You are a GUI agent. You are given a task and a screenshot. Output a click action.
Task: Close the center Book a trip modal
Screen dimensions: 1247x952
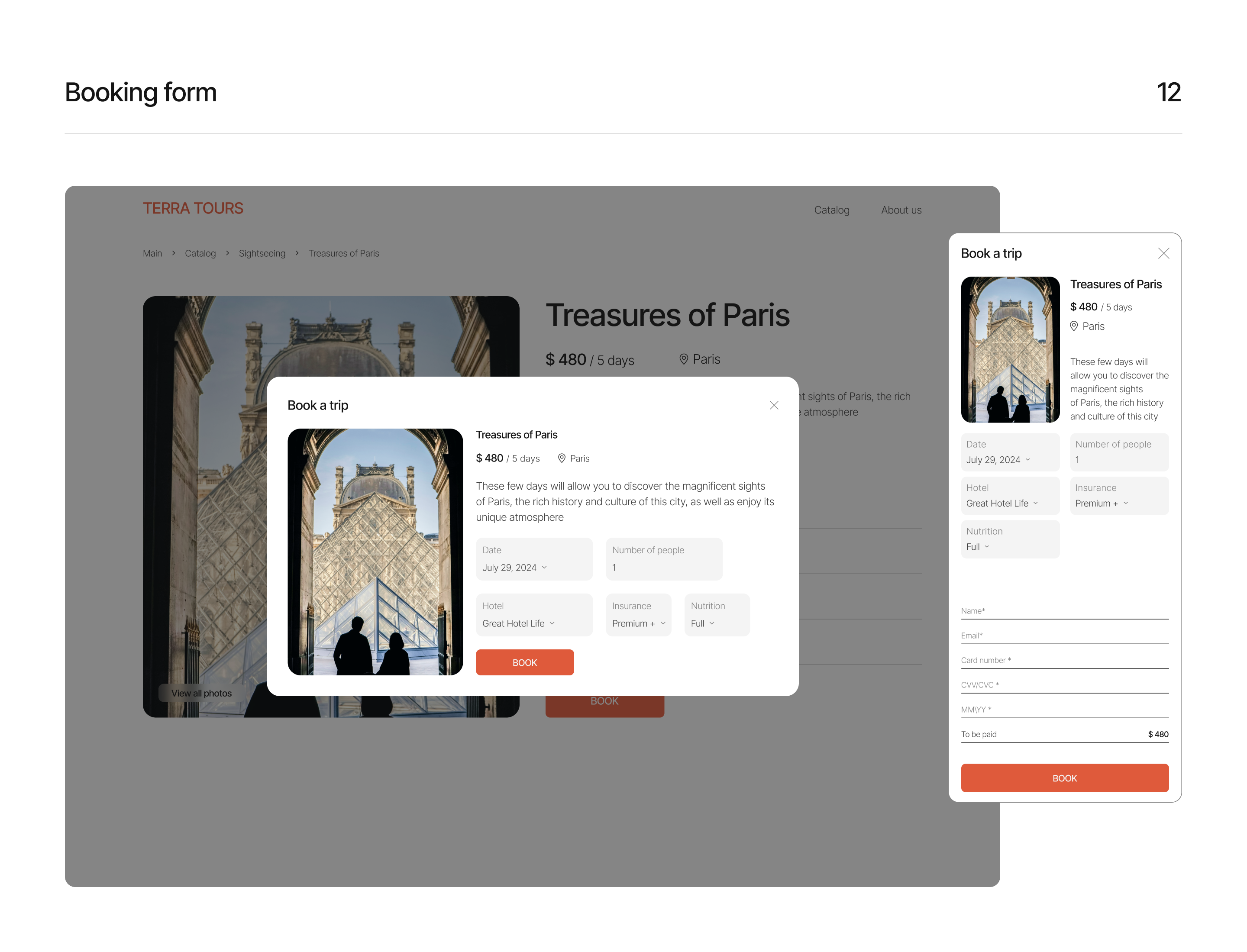[774, 405]
